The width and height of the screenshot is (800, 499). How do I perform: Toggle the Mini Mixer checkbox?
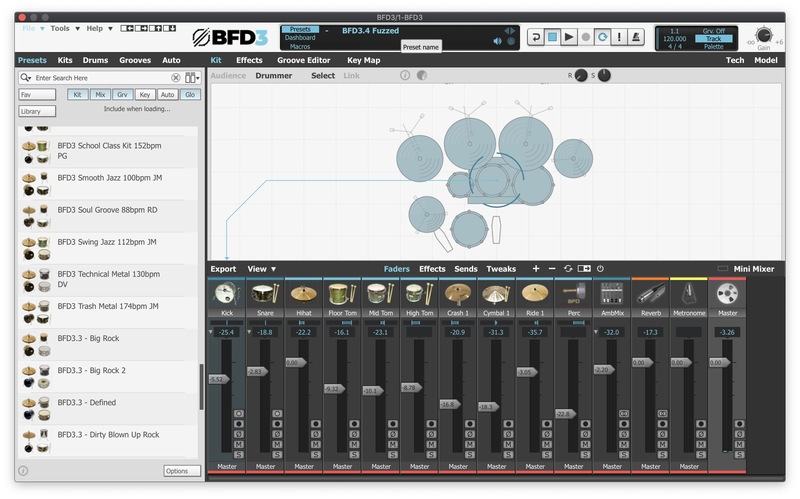tap(724, 269)
